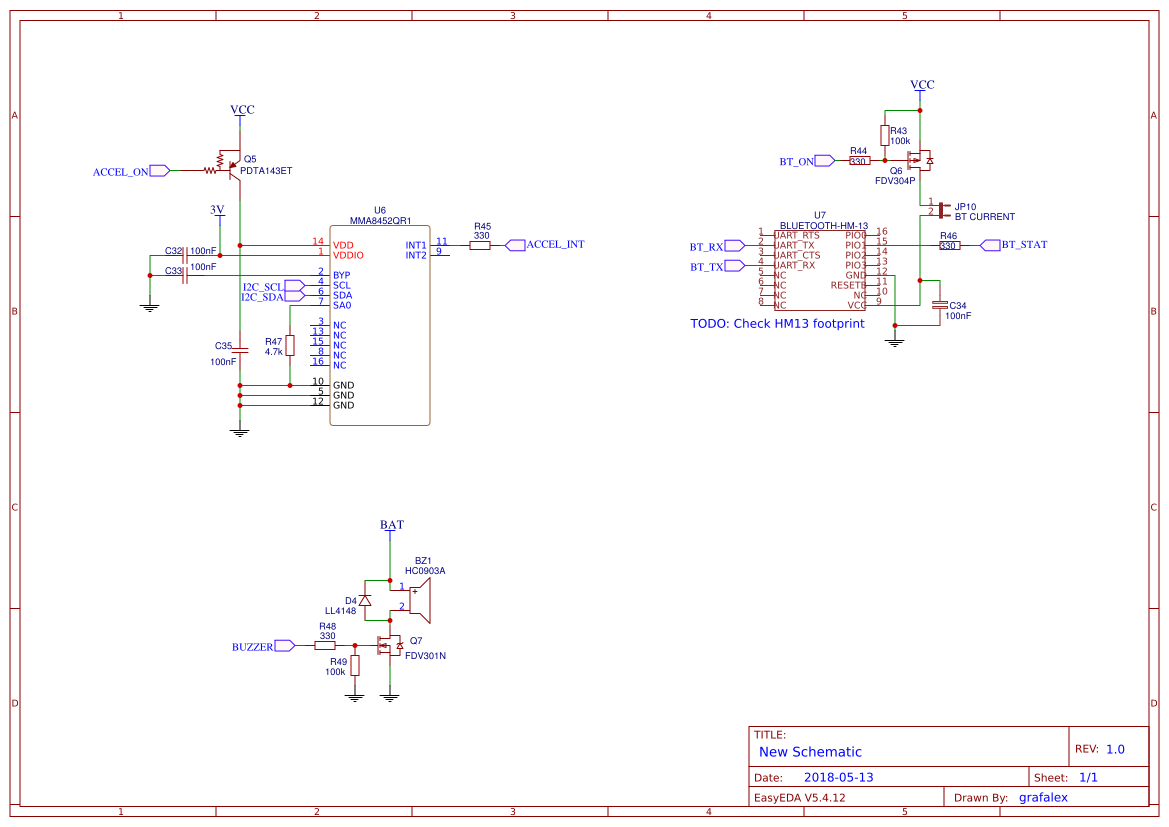Image resolution: width=1169 pixels, height=827 pixels.
Task: Click the SA0 pin label on U6
Action: (x=342, y=305)
